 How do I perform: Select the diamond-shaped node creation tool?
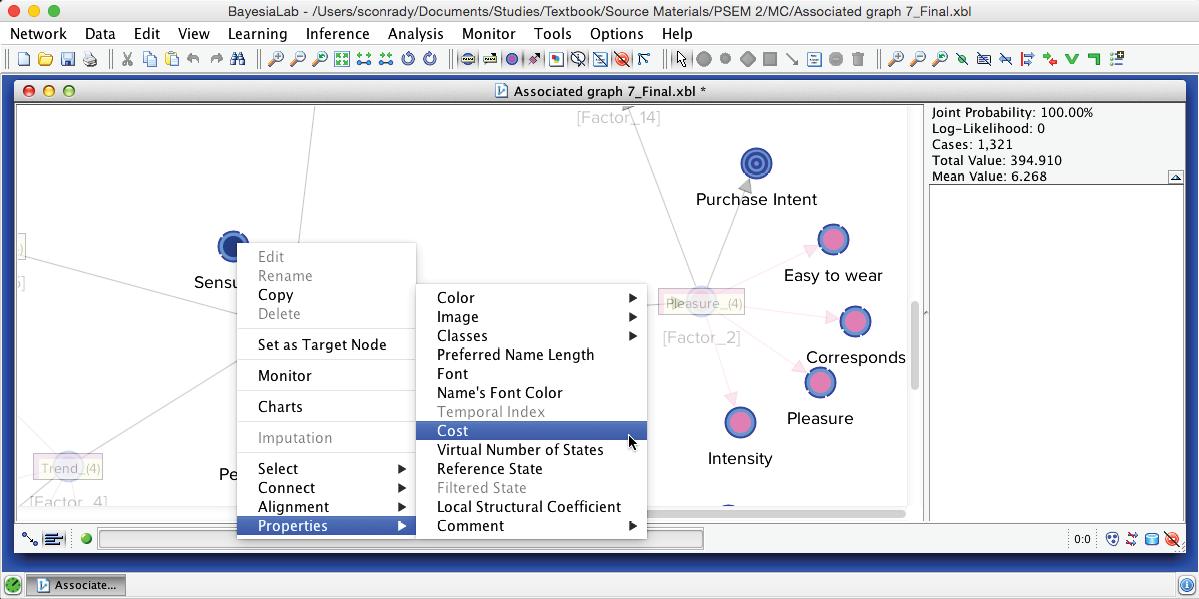coord(748,59)
